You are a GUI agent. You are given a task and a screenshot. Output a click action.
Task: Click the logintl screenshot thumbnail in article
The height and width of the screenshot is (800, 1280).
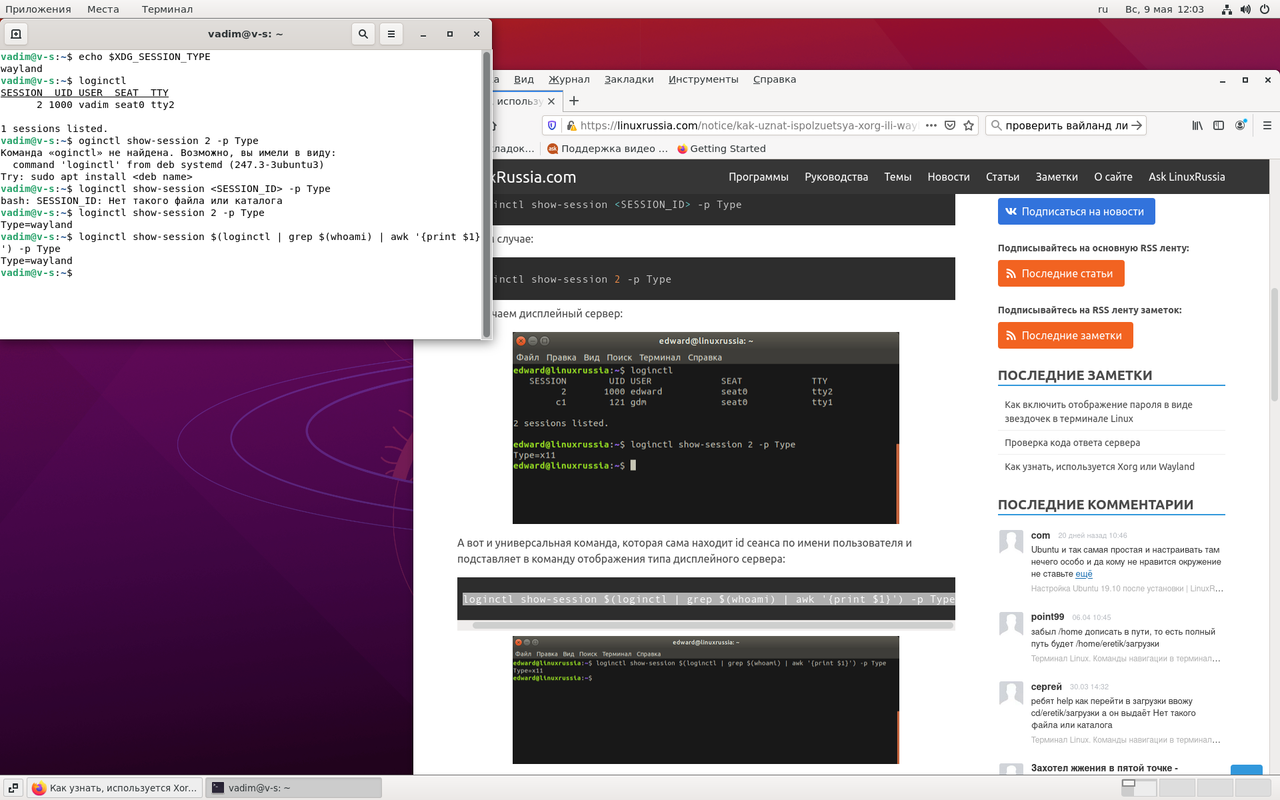point(705,428)
